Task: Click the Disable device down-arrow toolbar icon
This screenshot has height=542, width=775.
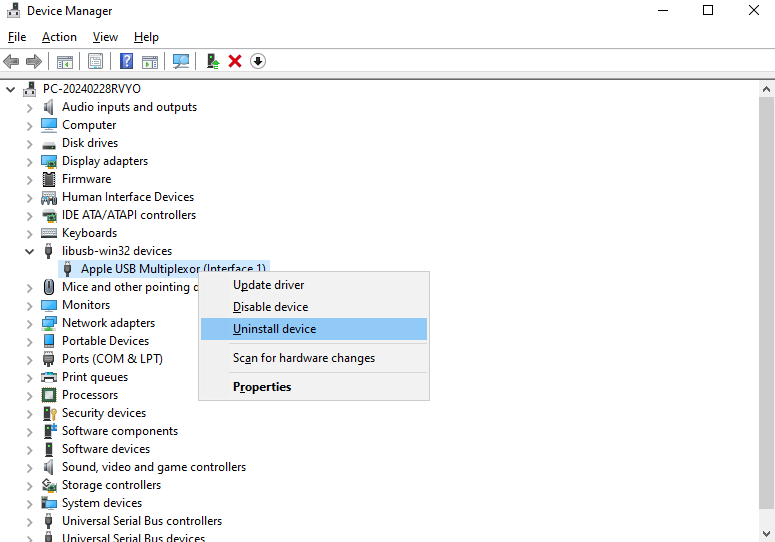Action: (x=258, y=61)
